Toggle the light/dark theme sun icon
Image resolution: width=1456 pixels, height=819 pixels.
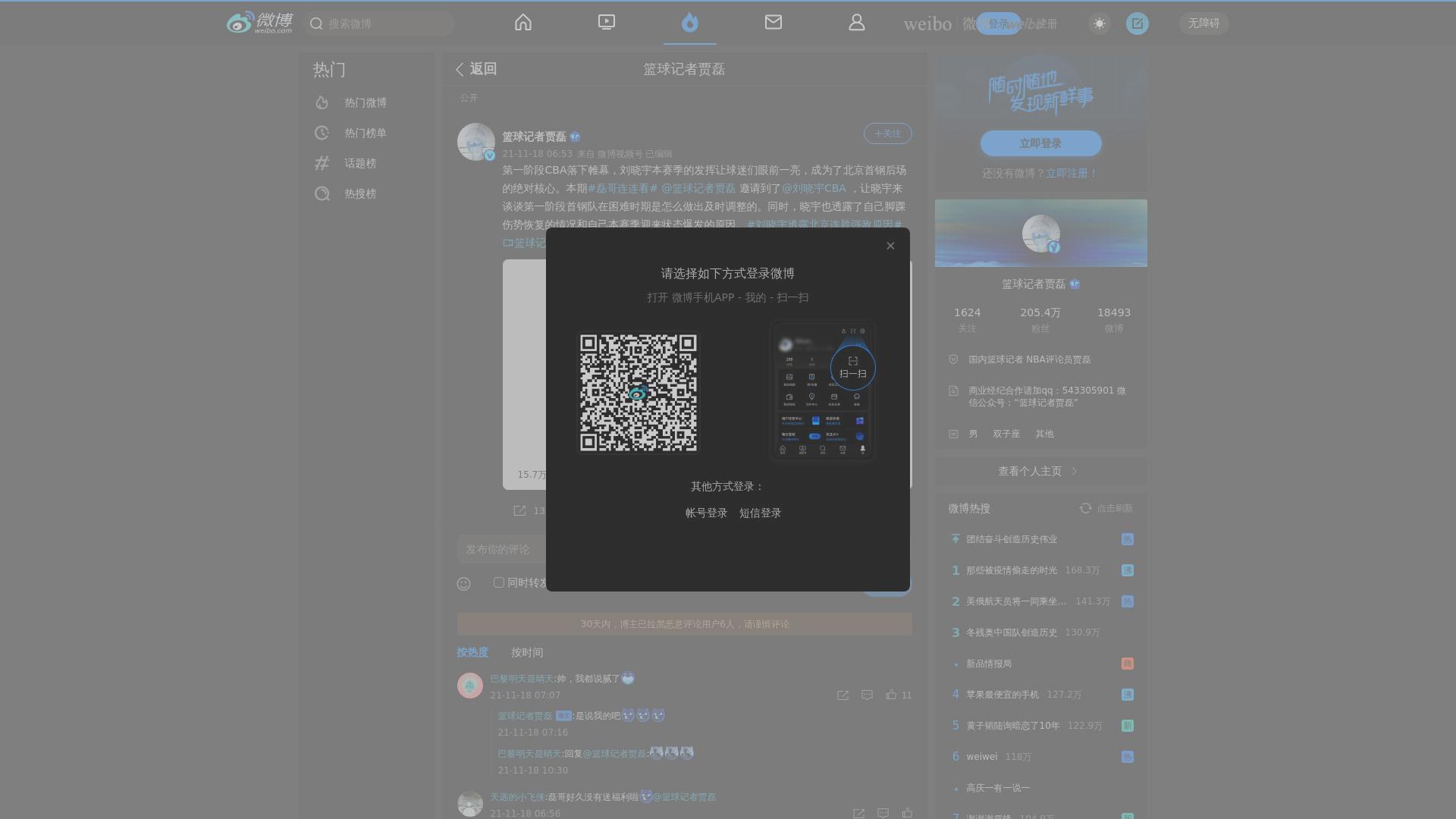click(x=1099, y=24)
